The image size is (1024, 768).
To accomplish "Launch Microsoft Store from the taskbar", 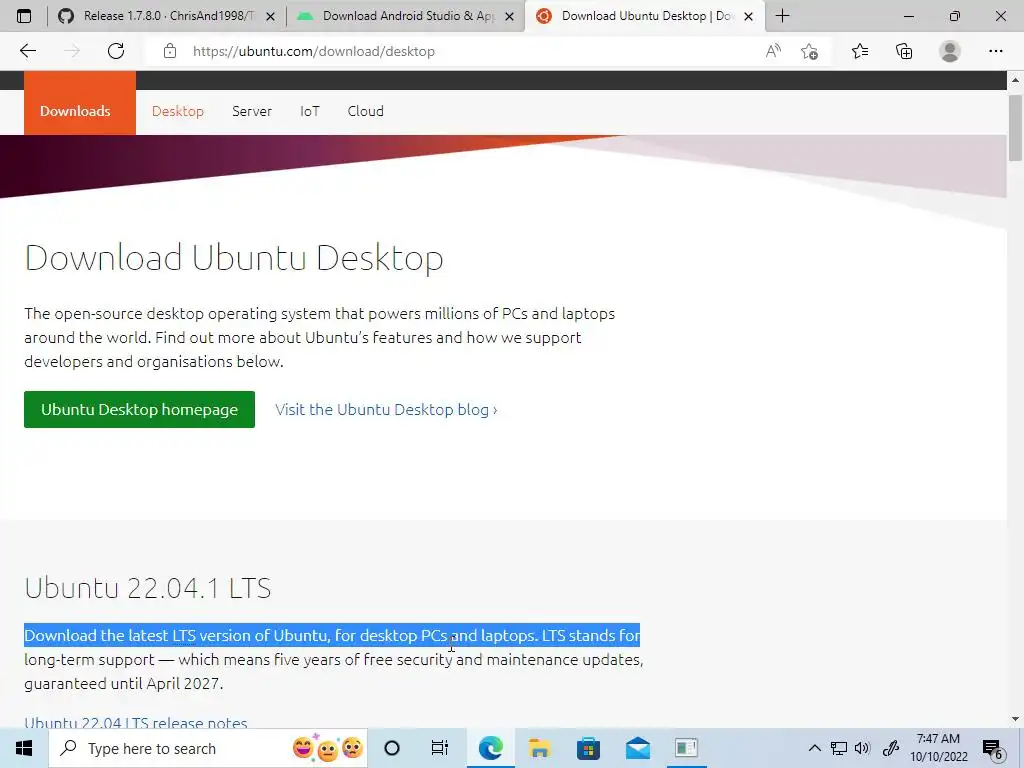I will pyautogui.click(x=588, y=748).
